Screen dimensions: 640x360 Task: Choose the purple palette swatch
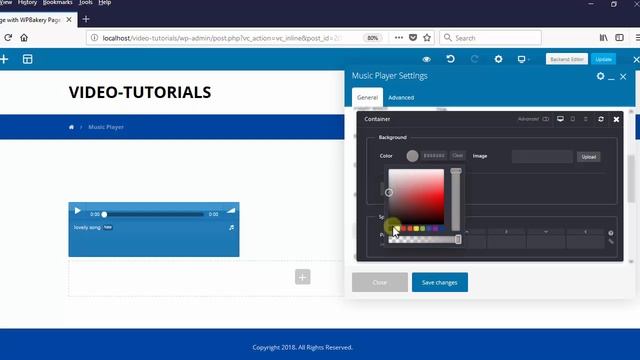click(436, 229)
